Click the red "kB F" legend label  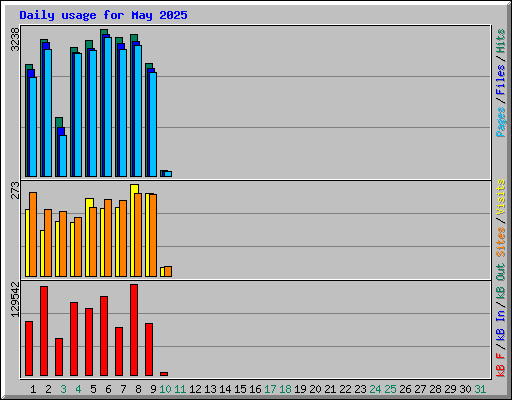click(501, 365)
